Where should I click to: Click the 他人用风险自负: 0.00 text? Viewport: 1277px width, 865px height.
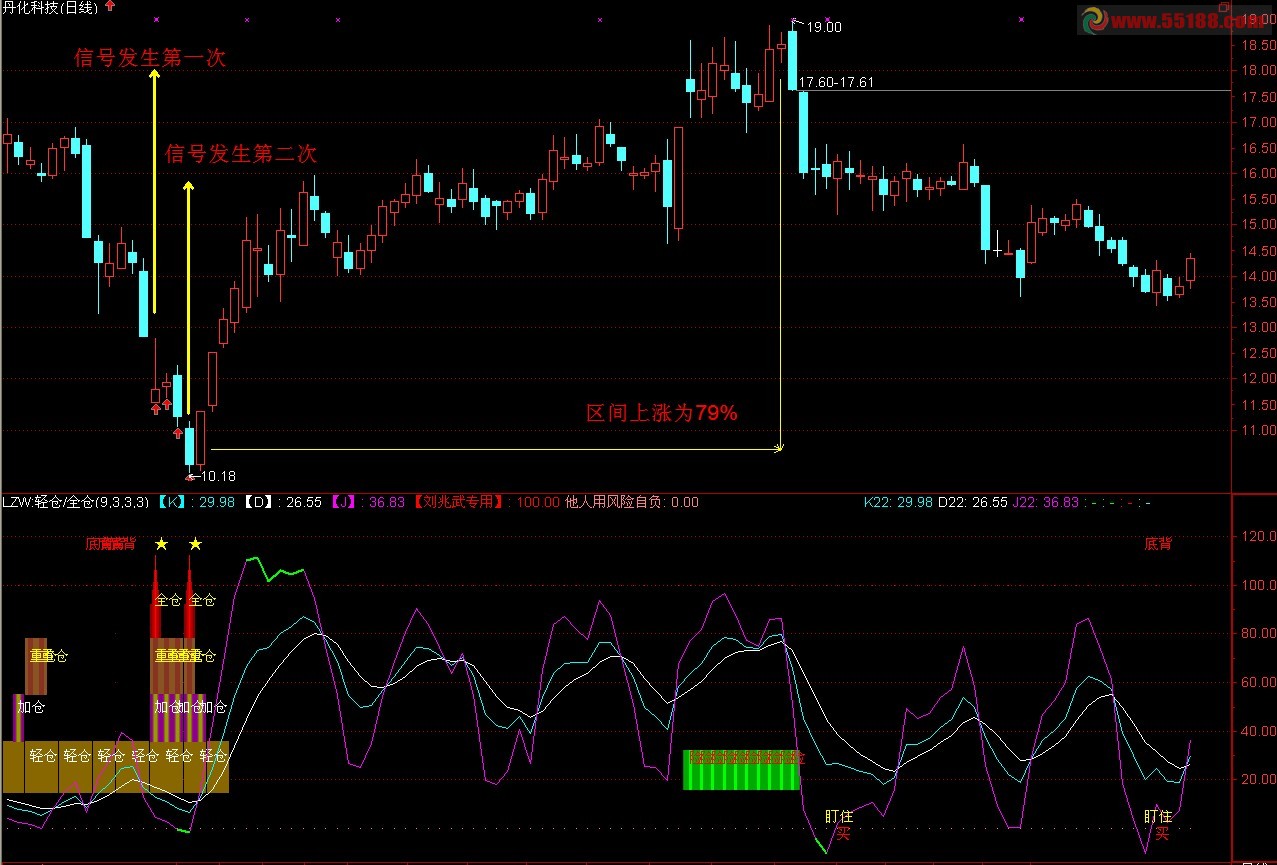(x=632, y=502)
